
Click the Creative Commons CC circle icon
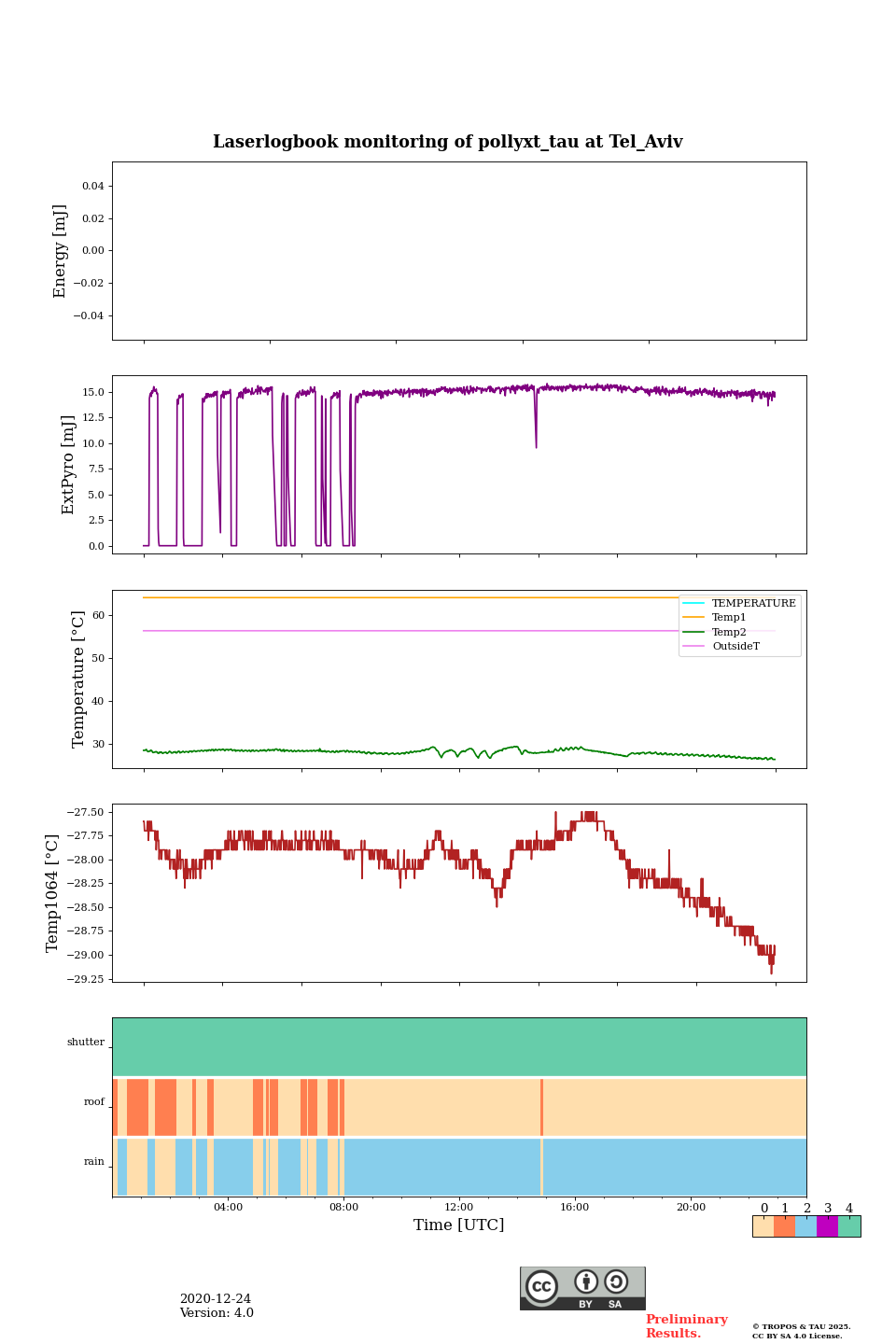(x=541, y=1286)
